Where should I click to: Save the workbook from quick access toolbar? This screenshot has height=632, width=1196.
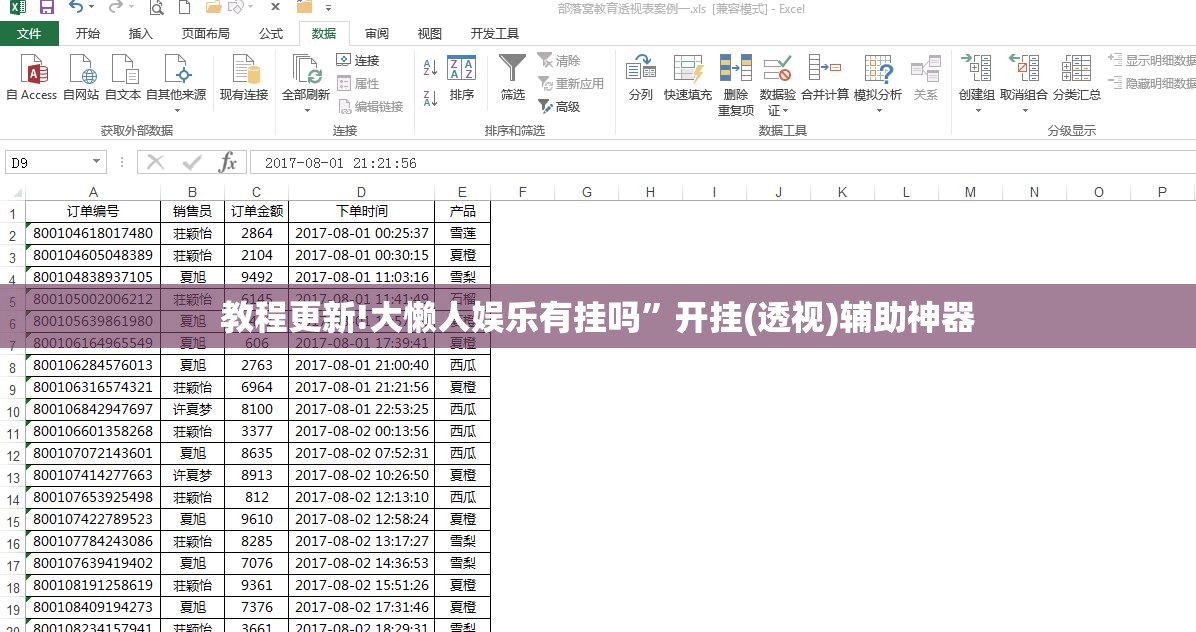47,8
